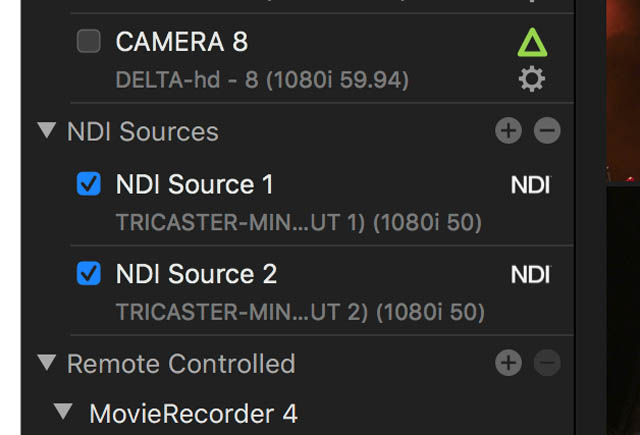Collapse the Remote Controlled section triangle
The height and width of the screenshot is (435, 640).
coord(47,362)
